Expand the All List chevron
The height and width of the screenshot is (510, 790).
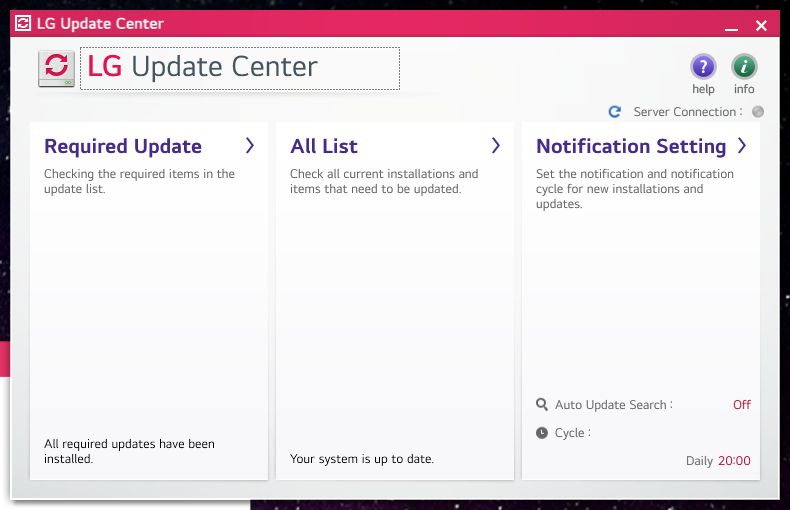tap(496, 146)
